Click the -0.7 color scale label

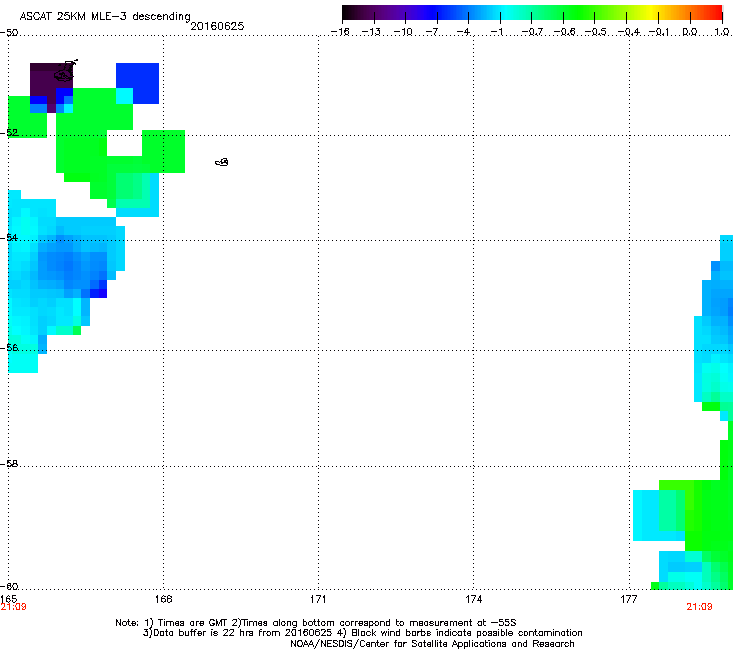click(x=532, y=32)
